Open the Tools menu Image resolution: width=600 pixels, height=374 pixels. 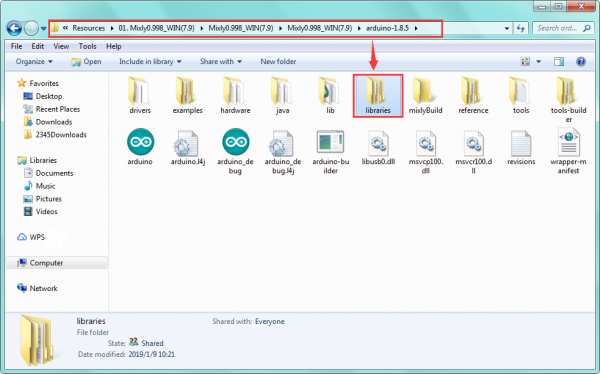(x=88, y=46)
